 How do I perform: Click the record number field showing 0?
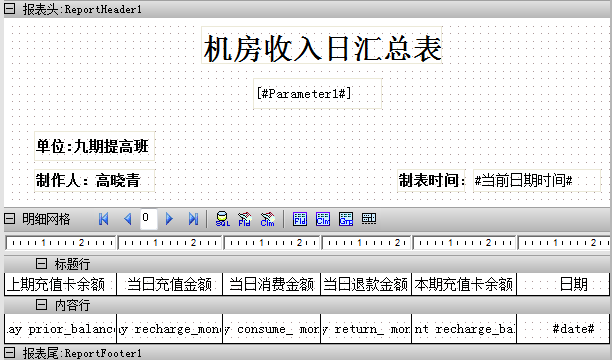(148, 219)
